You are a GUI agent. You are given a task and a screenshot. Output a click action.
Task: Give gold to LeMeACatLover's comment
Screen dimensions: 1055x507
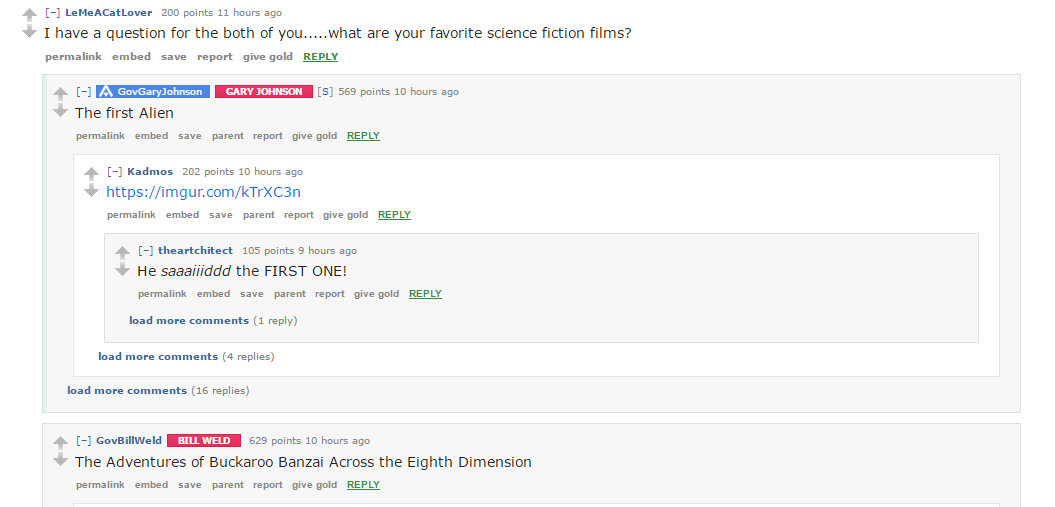pyautogui.click(x=268, y=57)
